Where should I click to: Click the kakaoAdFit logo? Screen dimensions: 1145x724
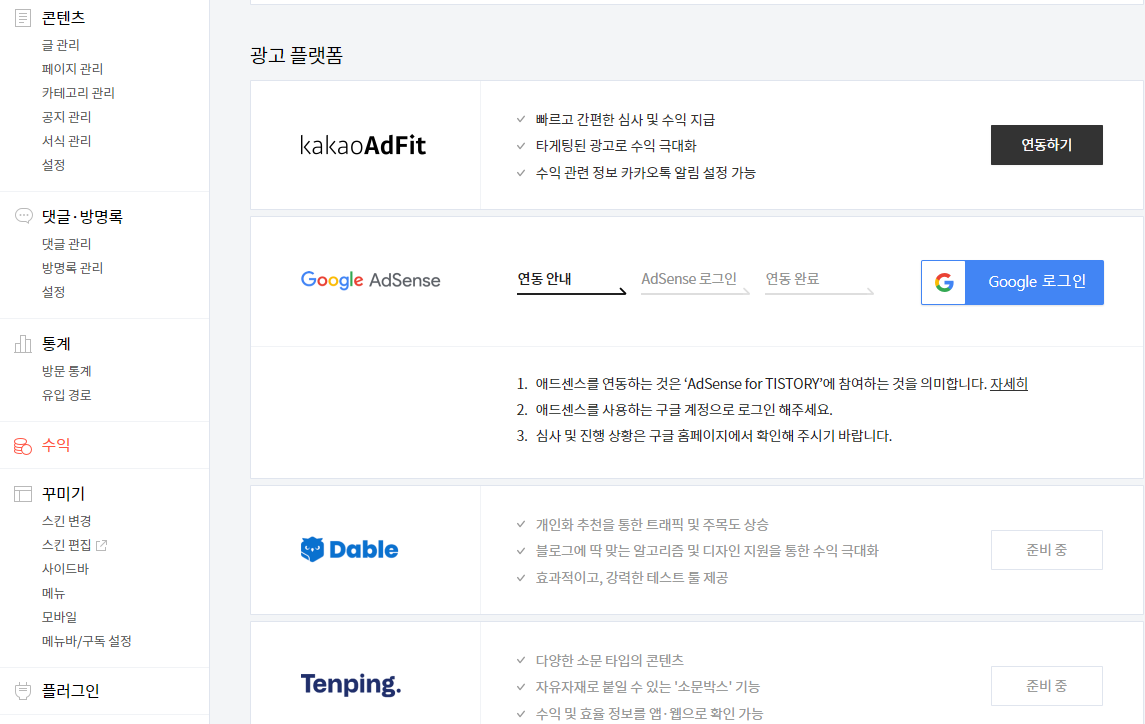coord(363,145)
